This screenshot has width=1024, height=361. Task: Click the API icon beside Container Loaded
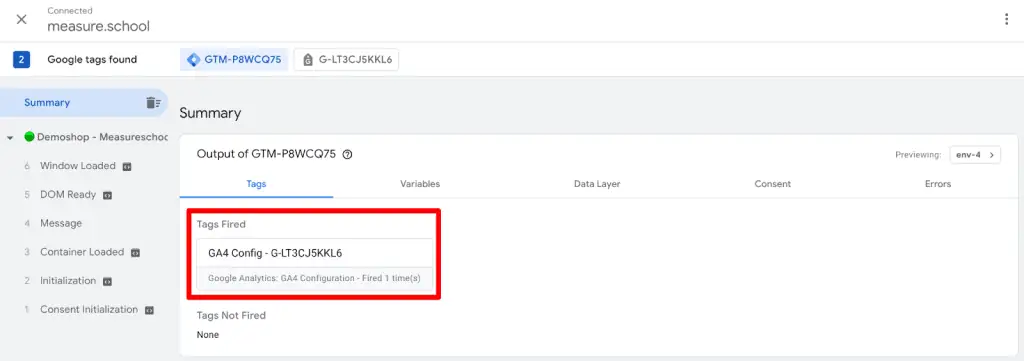pyautogui.click(x=135, y=253)
